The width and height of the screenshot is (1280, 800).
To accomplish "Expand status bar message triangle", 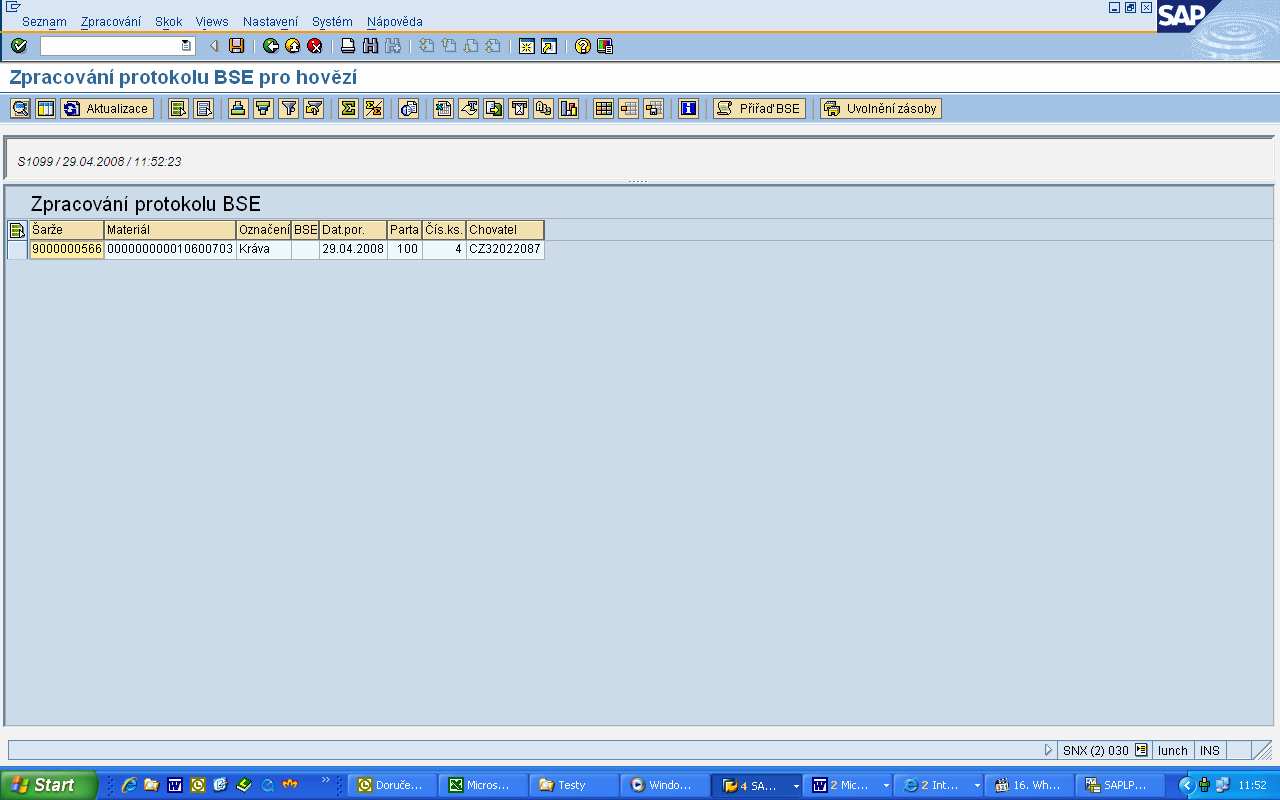I will tap(1048, 750).
